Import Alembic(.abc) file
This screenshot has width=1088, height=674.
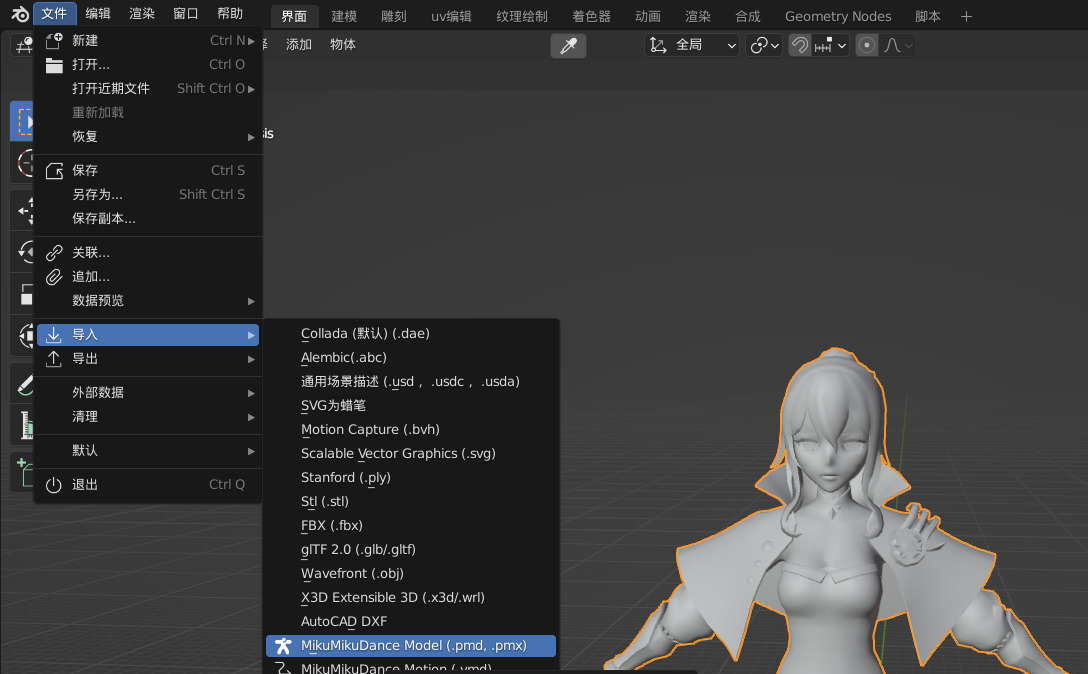coord(411,357)
